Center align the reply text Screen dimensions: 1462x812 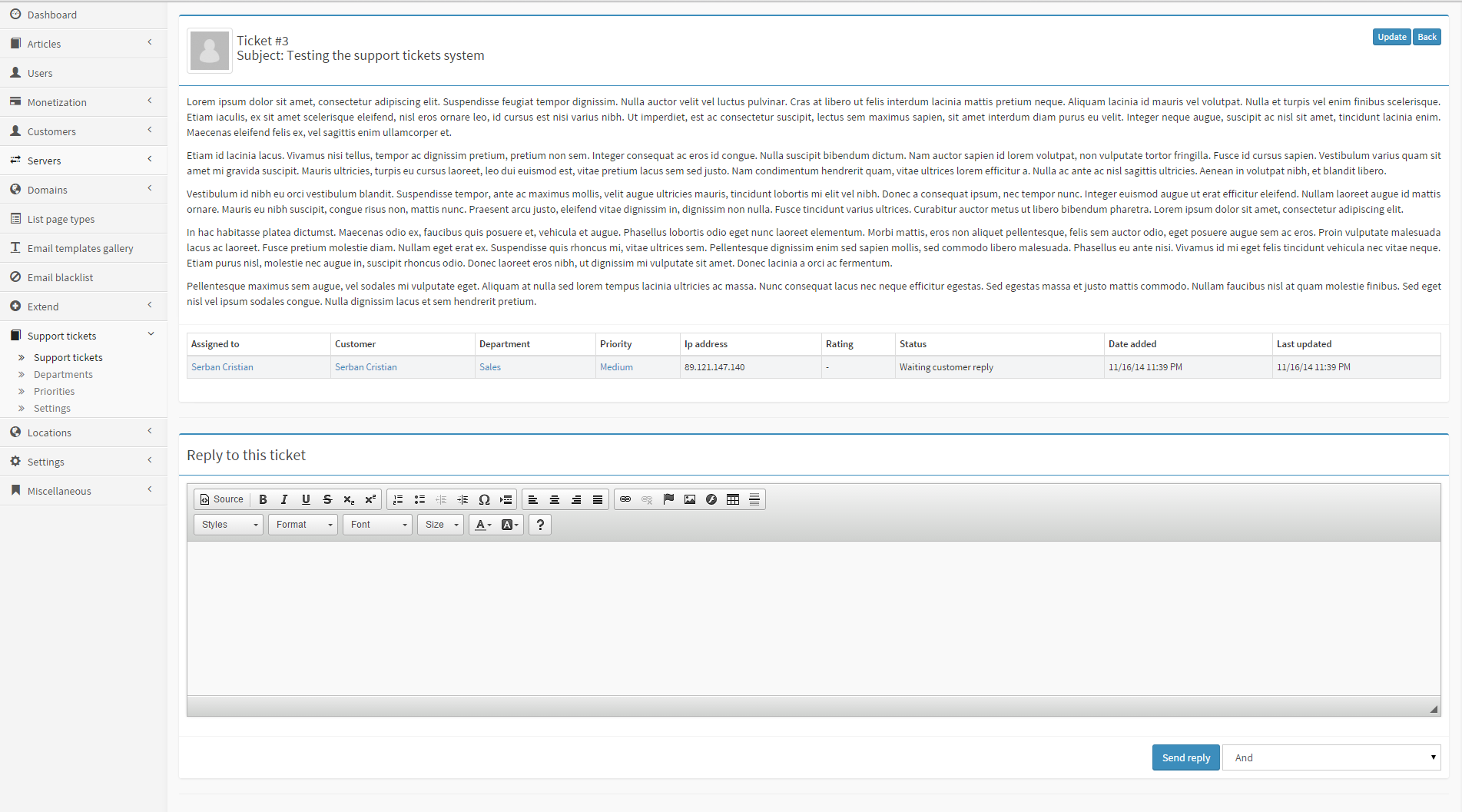coord(554,499)
